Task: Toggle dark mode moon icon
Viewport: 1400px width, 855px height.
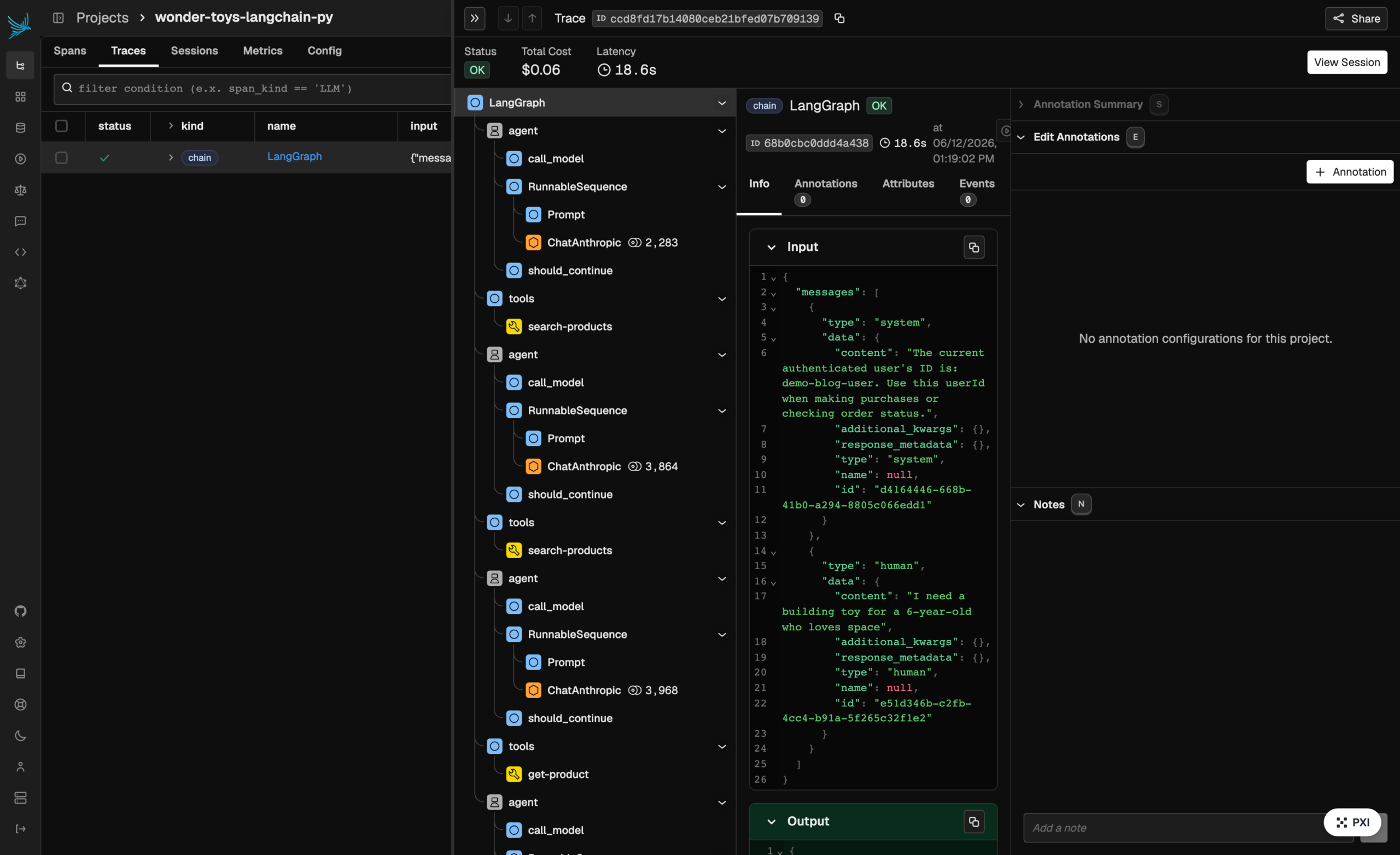Action: click(x=20, y=736)
